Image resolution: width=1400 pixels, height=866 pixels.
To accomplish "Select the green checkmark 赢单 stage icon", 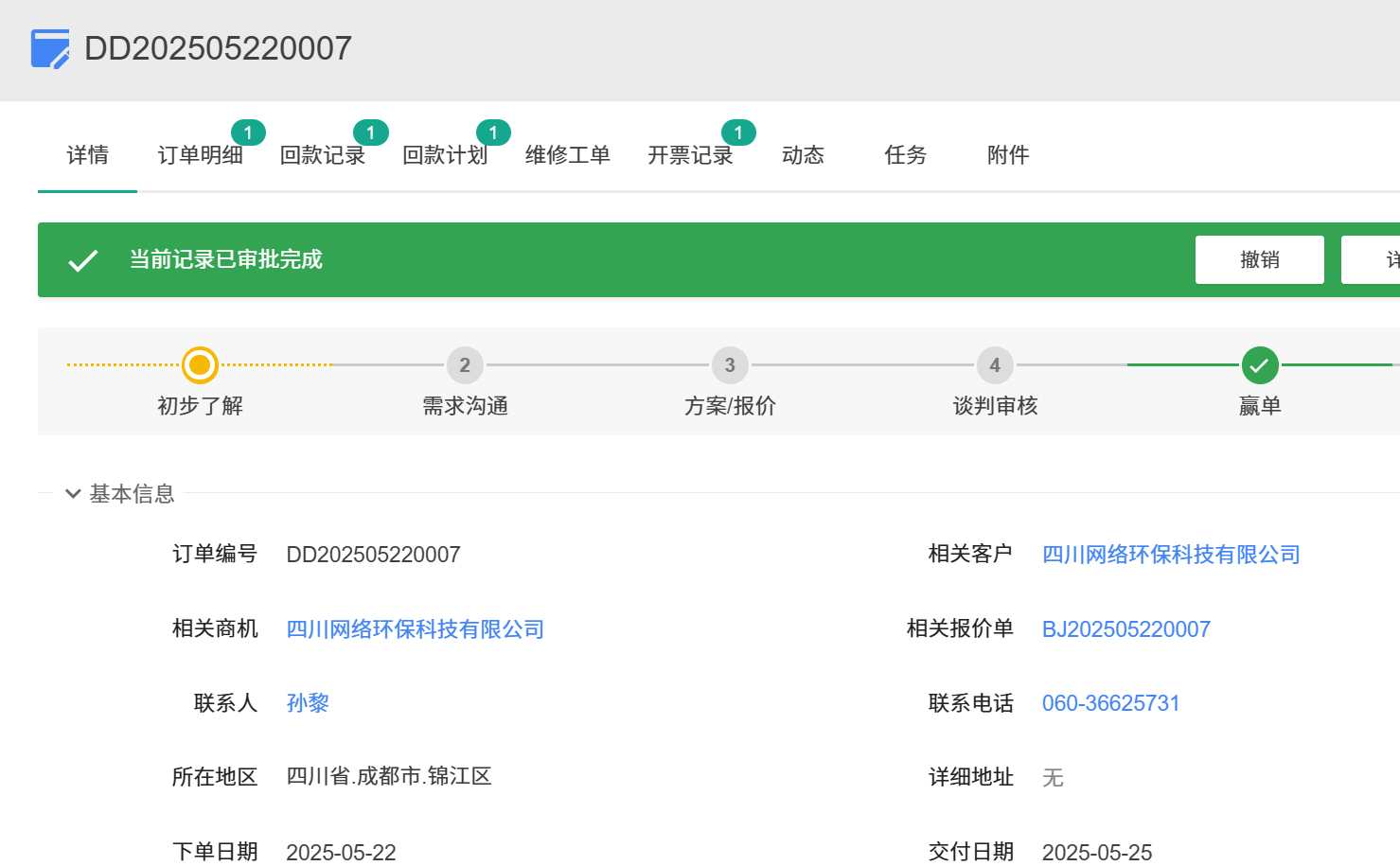I will point(1259,365).
